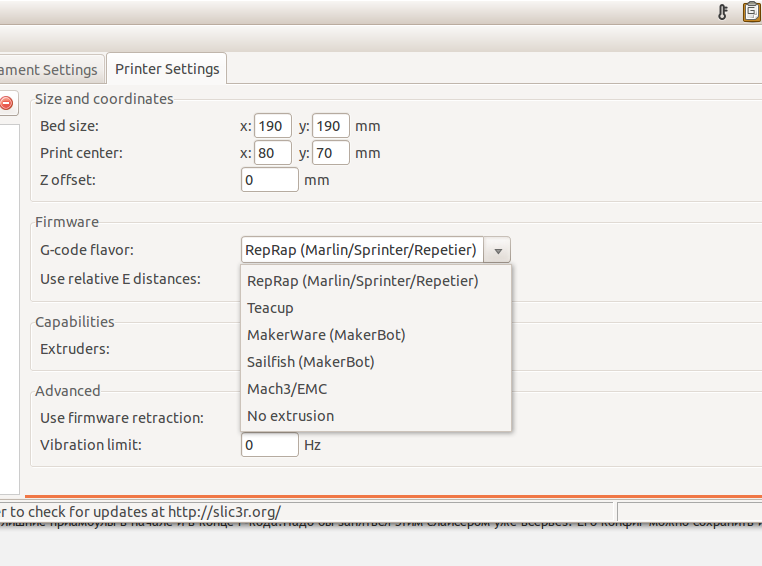Select Teacup from the flavor list

pyautogui.click(x=270, y=308)
